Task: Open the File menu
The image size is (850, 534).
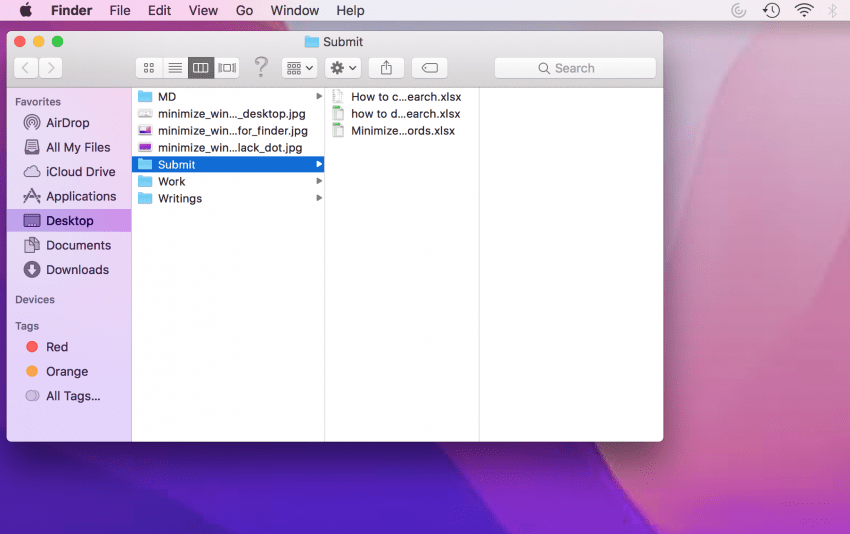Action: (x=120, y=10)
